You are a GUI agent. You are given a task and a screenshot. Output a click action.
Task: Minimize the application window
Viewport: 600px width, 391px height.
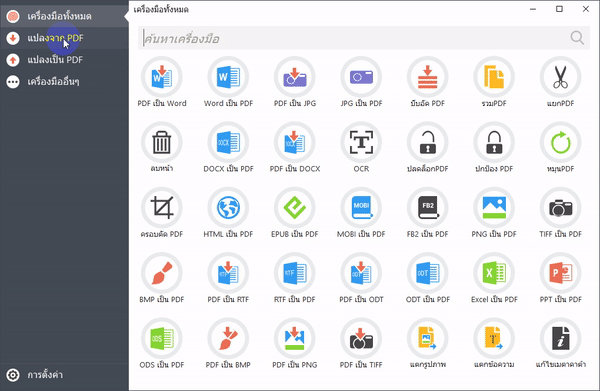533,9
